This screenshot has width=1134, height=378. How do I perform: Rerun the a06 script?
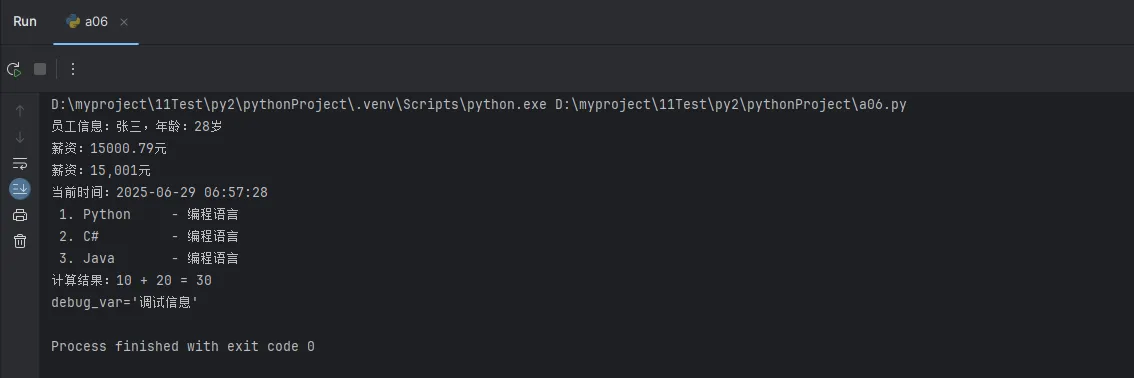point(14,69)
